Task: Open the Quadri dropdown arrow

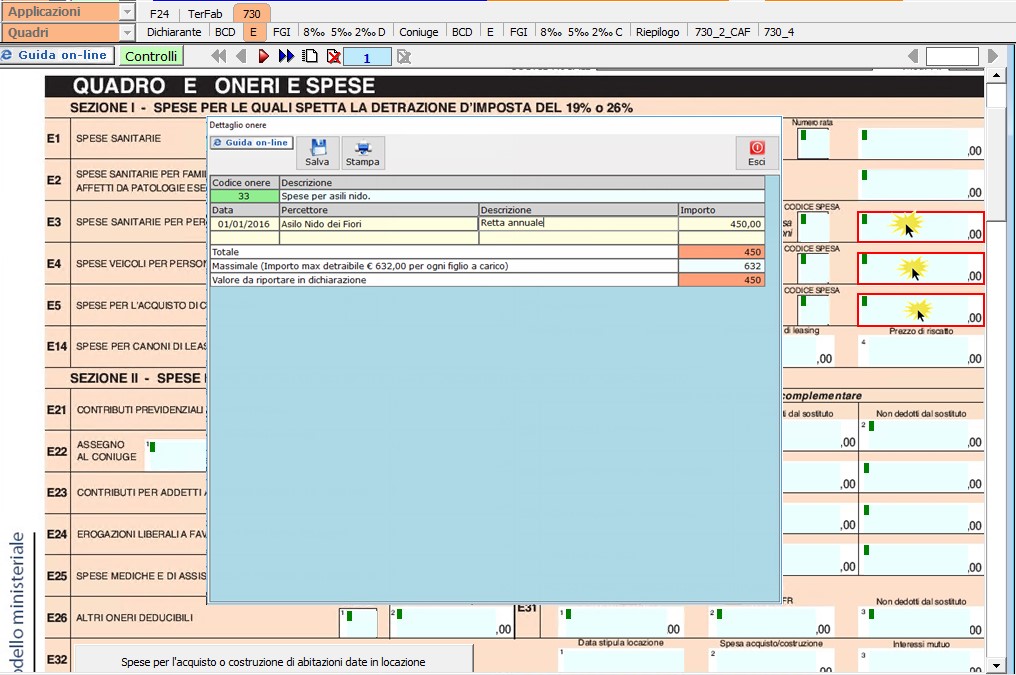Action: (127, 32)
